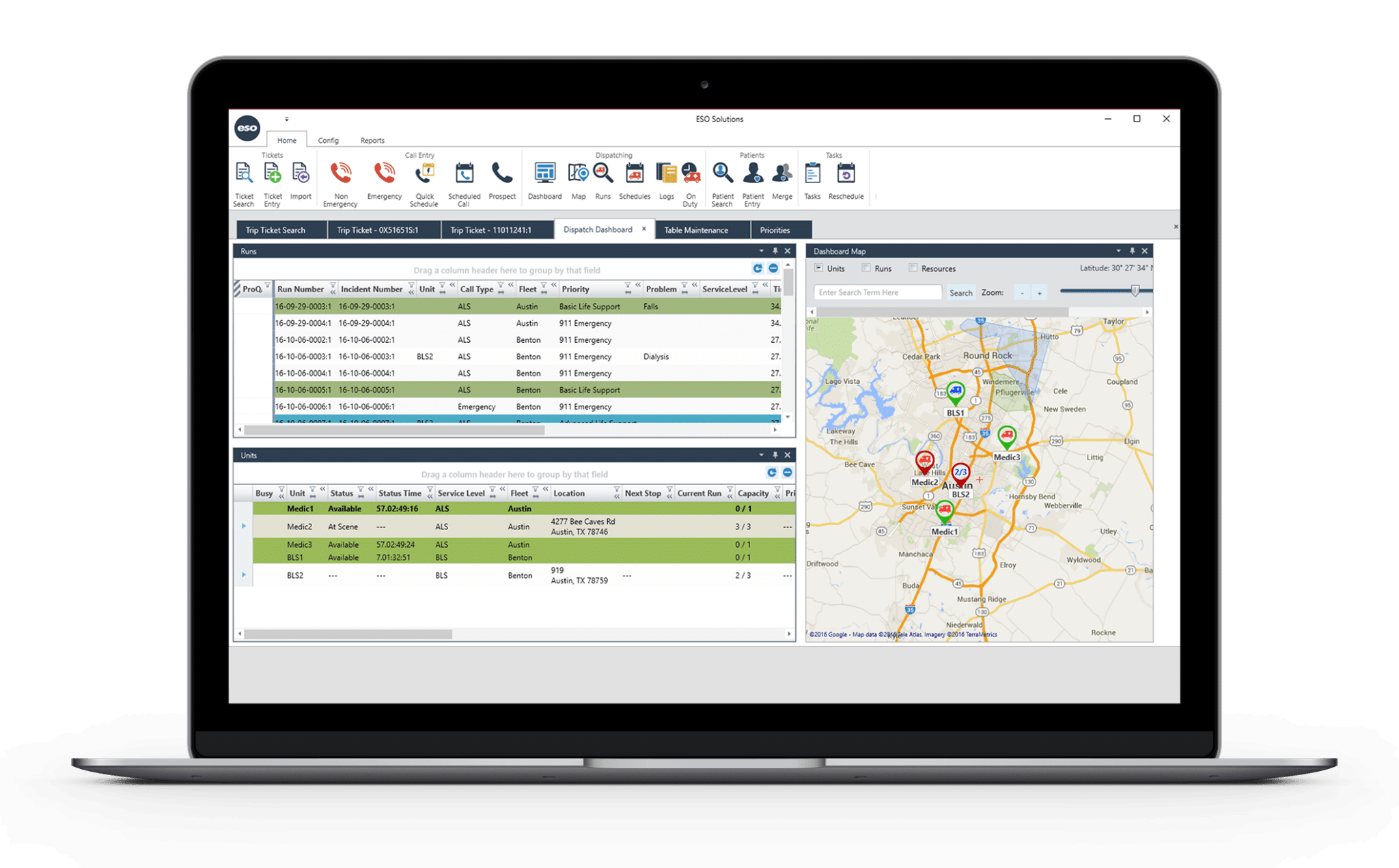Click the map Zoom plus button

(1040, 292)
